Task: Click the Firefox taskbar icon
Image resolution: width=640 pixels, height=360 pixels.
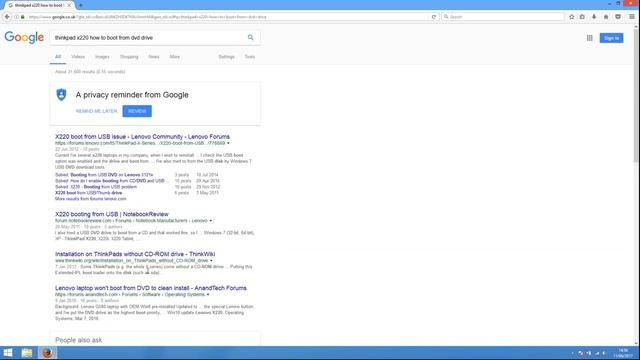Action: 47,353
